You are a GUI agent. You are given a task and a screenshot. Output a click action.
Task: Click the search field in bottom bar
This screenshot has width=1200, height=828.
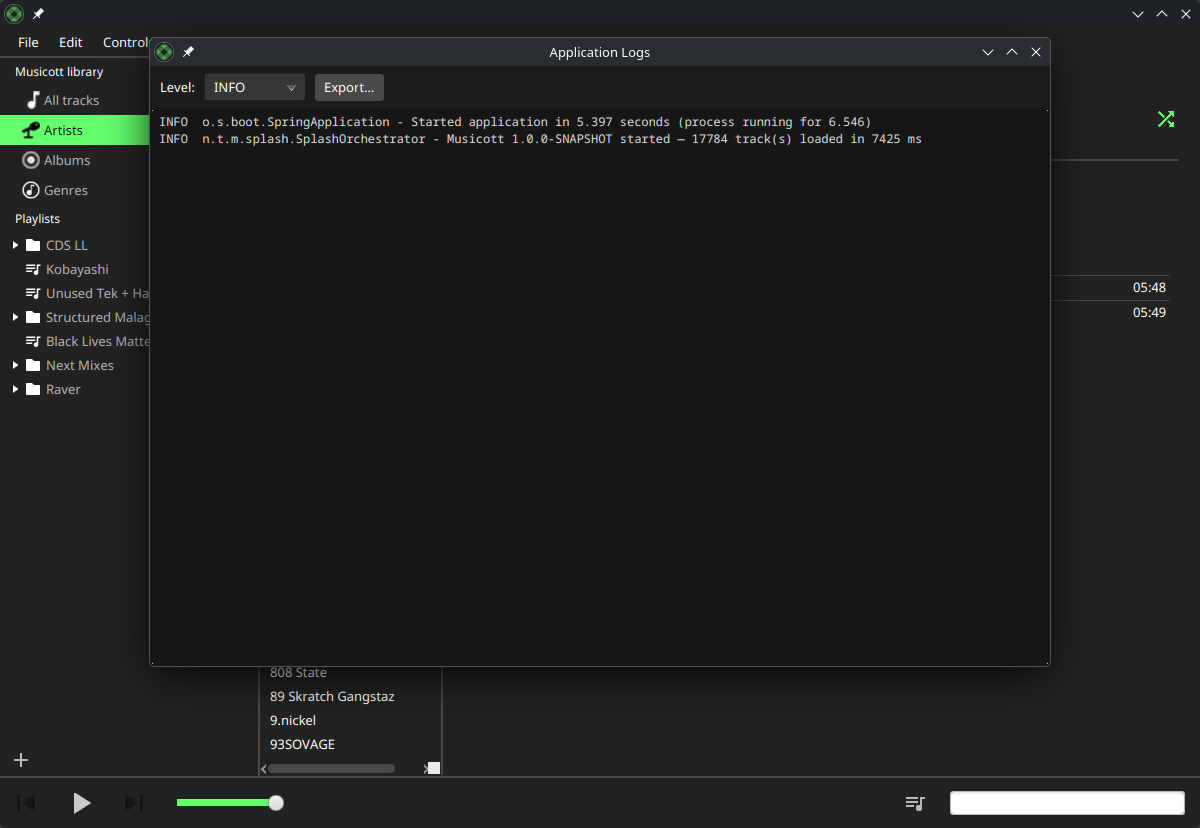(1067, 803)
